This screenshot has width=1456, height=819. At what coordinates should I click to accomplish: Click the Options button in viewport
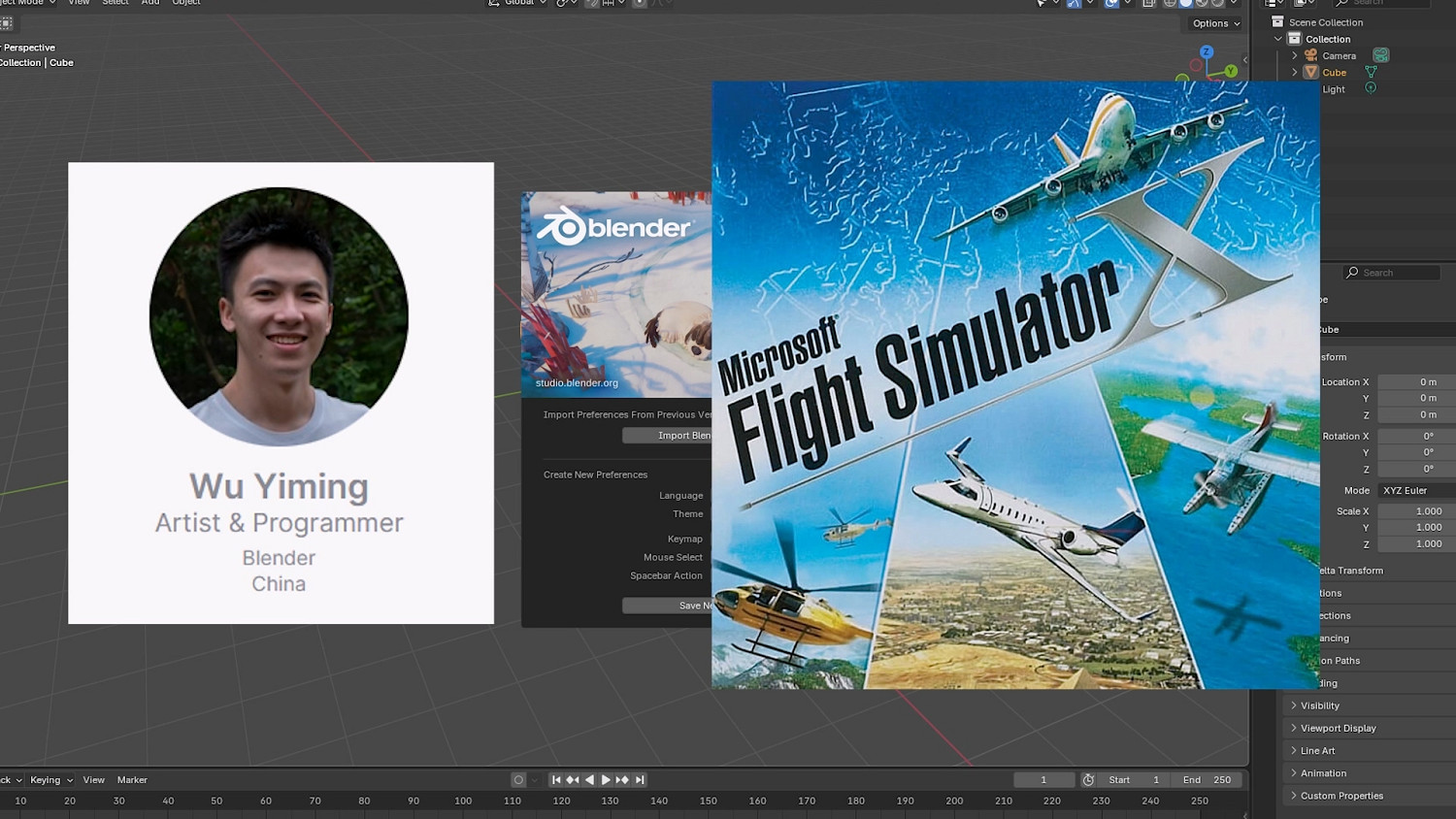(x=1215, y=23)
